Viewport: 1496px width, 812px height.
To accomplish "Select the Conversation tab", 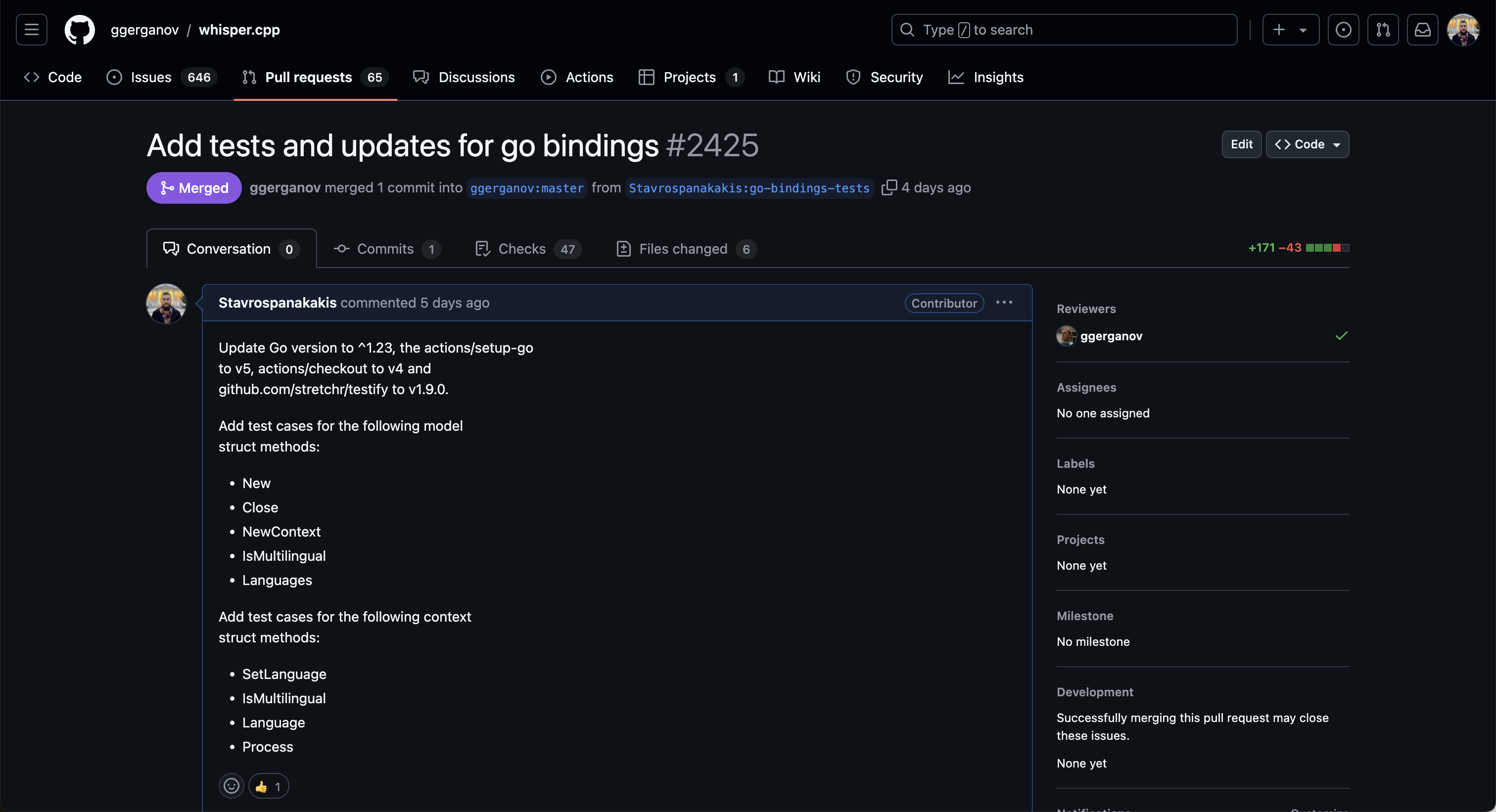I will pyautogui.click(x=231, y=248).
